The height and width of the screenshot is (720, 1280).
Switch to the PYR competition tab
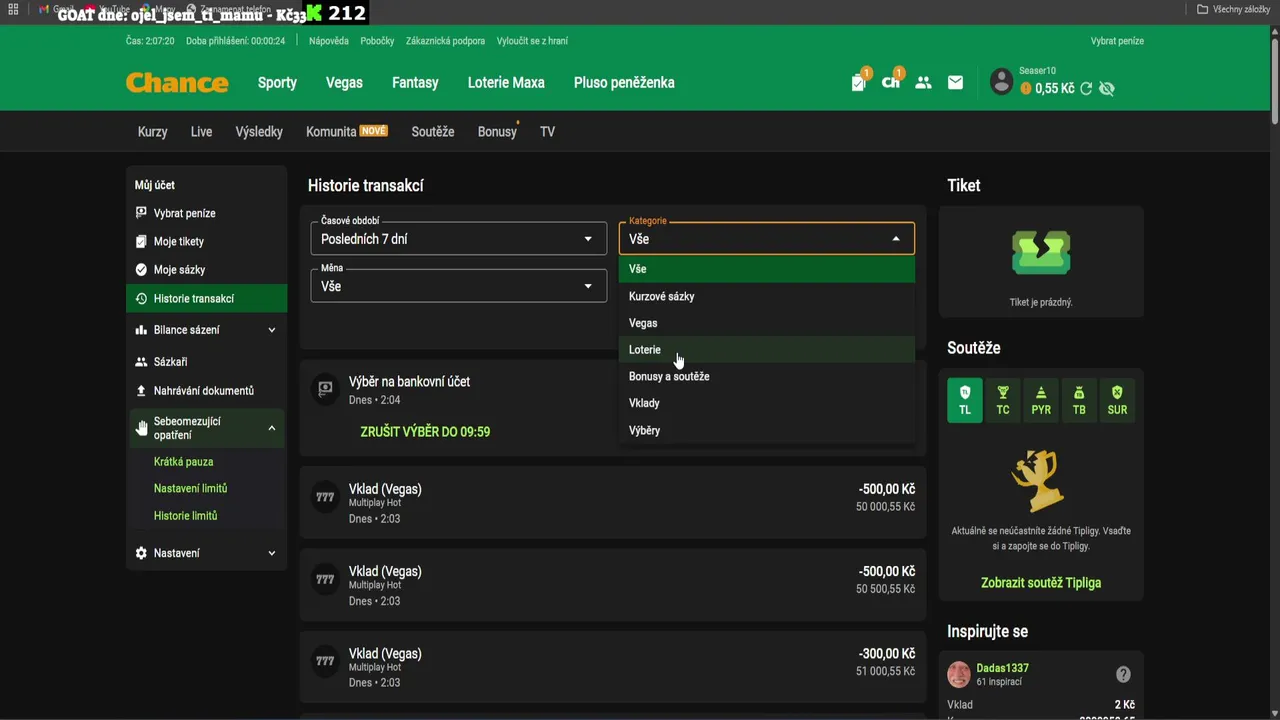pos(1041,400)
